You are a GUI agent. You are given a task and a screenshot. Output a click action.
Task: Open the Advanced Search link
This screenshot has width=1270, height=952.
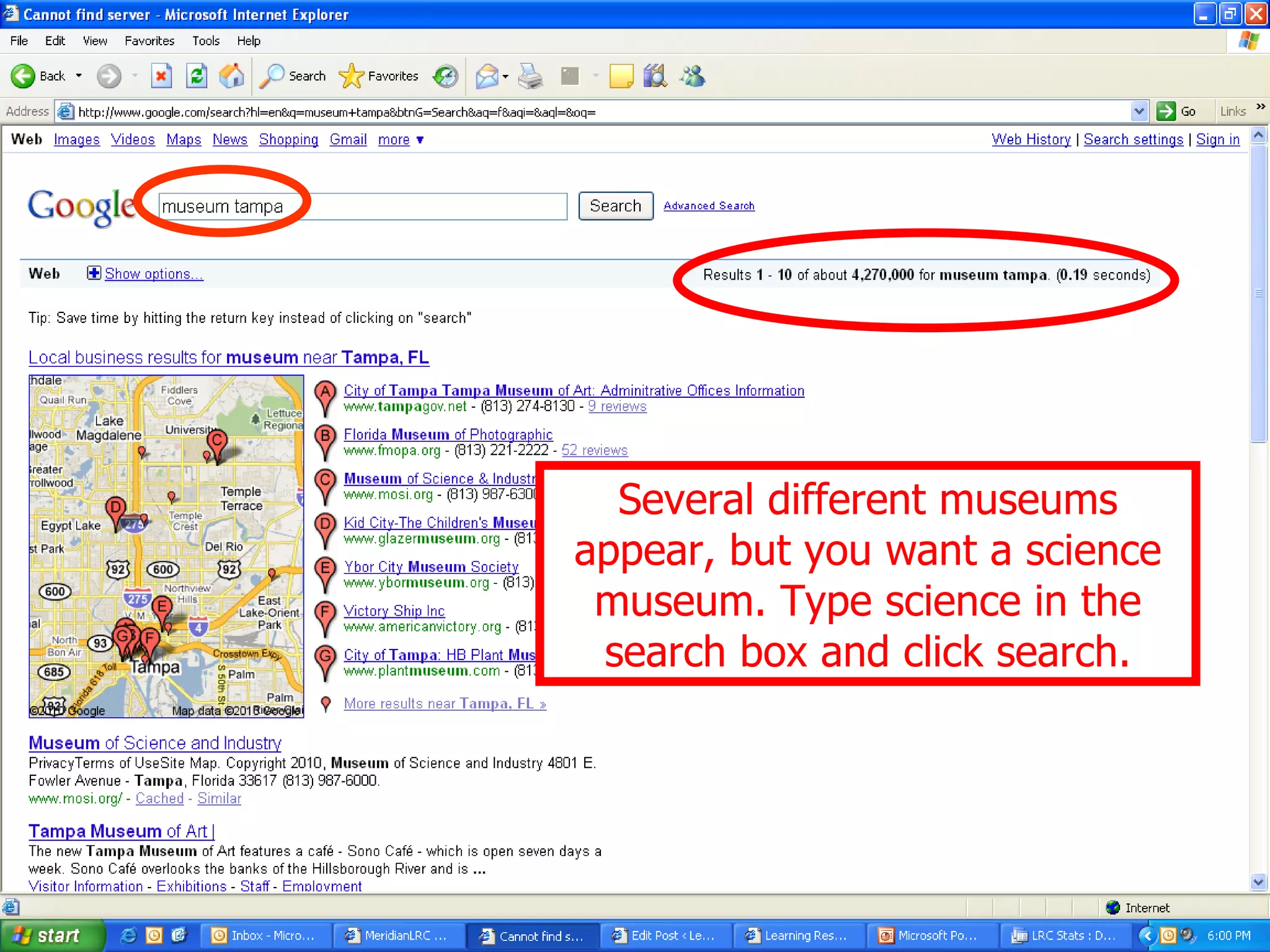(709, 206)
